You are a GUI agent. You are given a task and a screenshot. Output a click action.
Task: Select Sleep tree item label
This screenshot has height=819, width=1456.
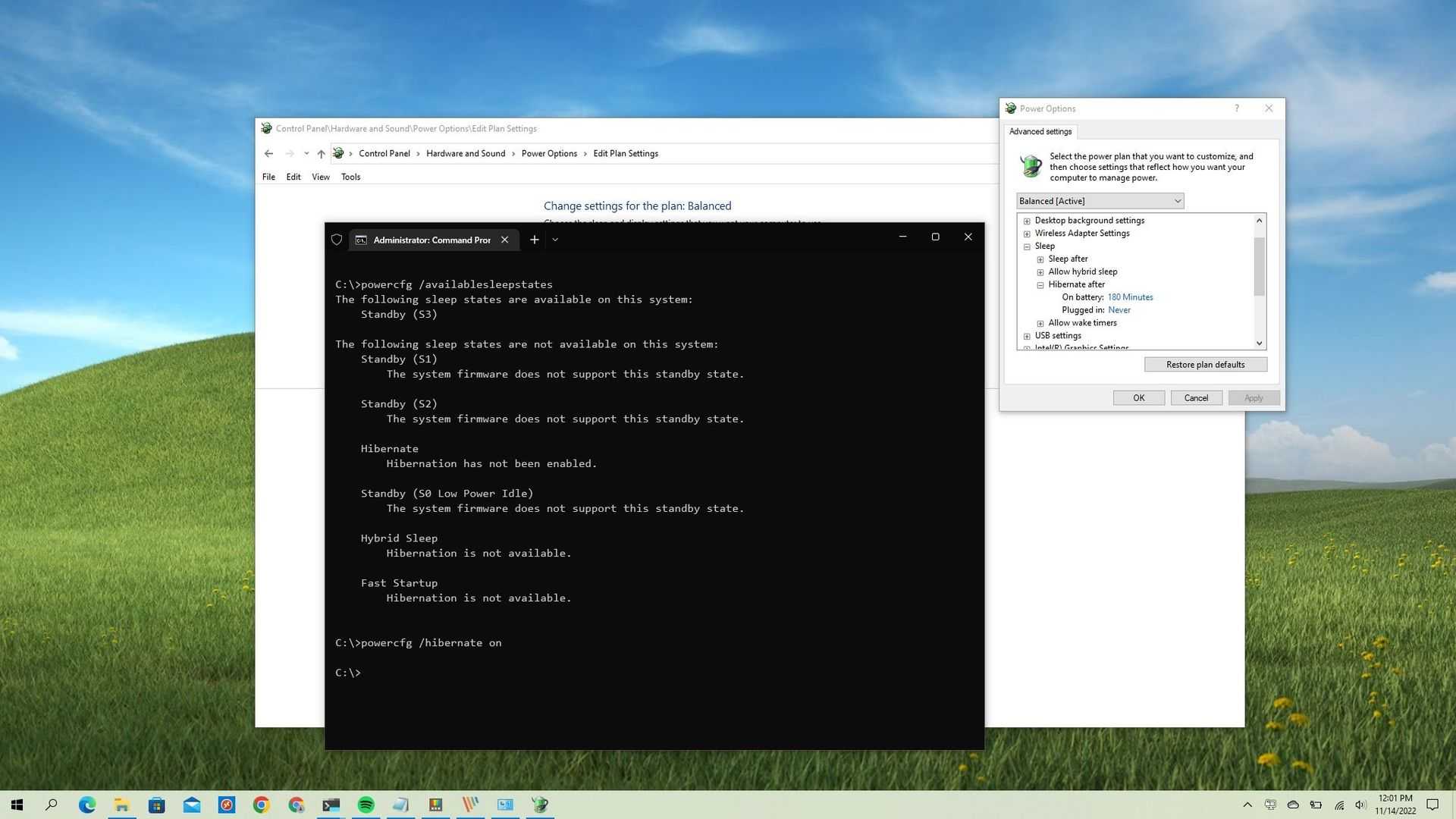[1044, 246]
